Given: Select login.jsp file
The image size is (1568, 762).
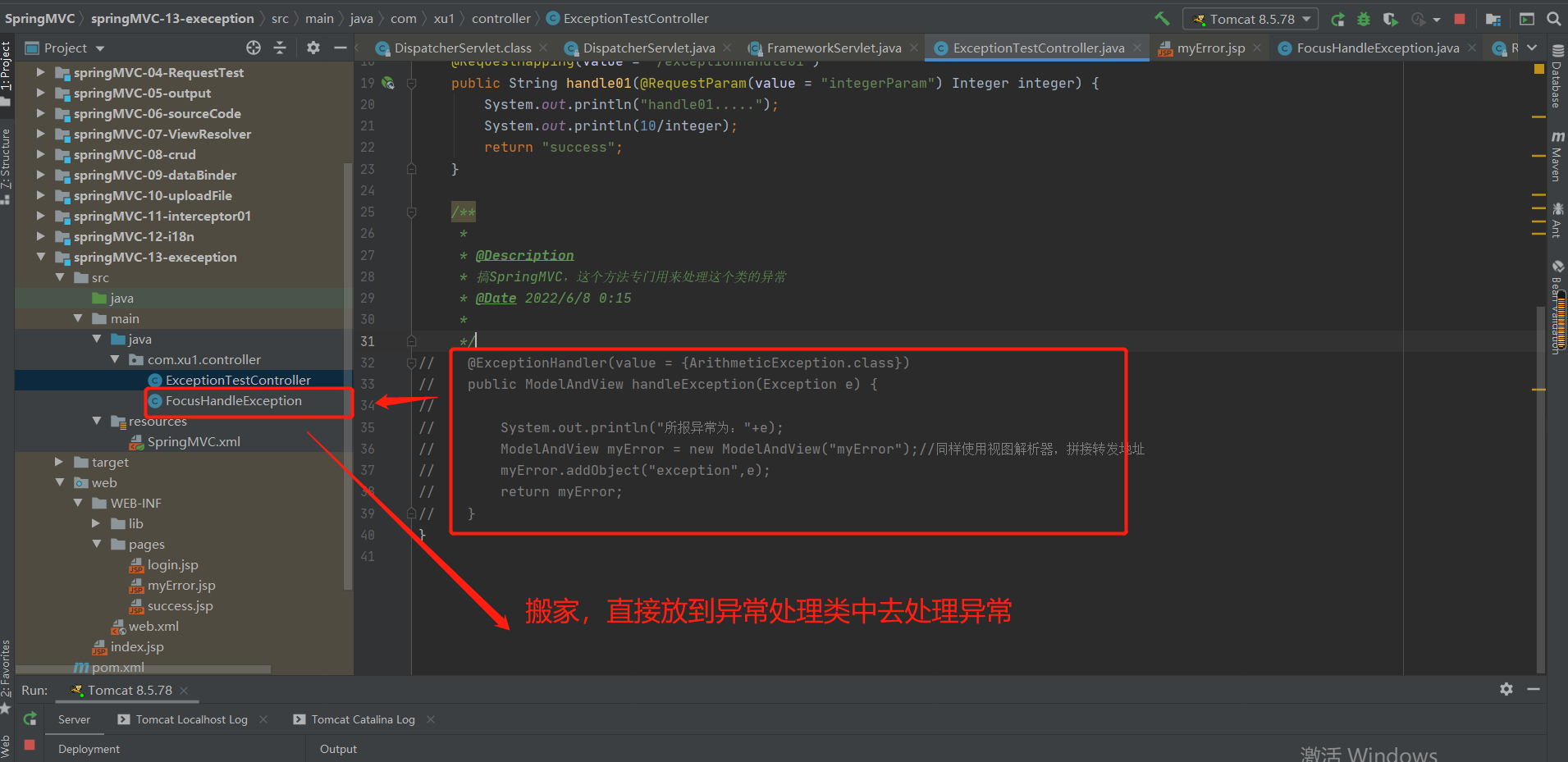Looking at the screenshot, I should click(172, 565).
